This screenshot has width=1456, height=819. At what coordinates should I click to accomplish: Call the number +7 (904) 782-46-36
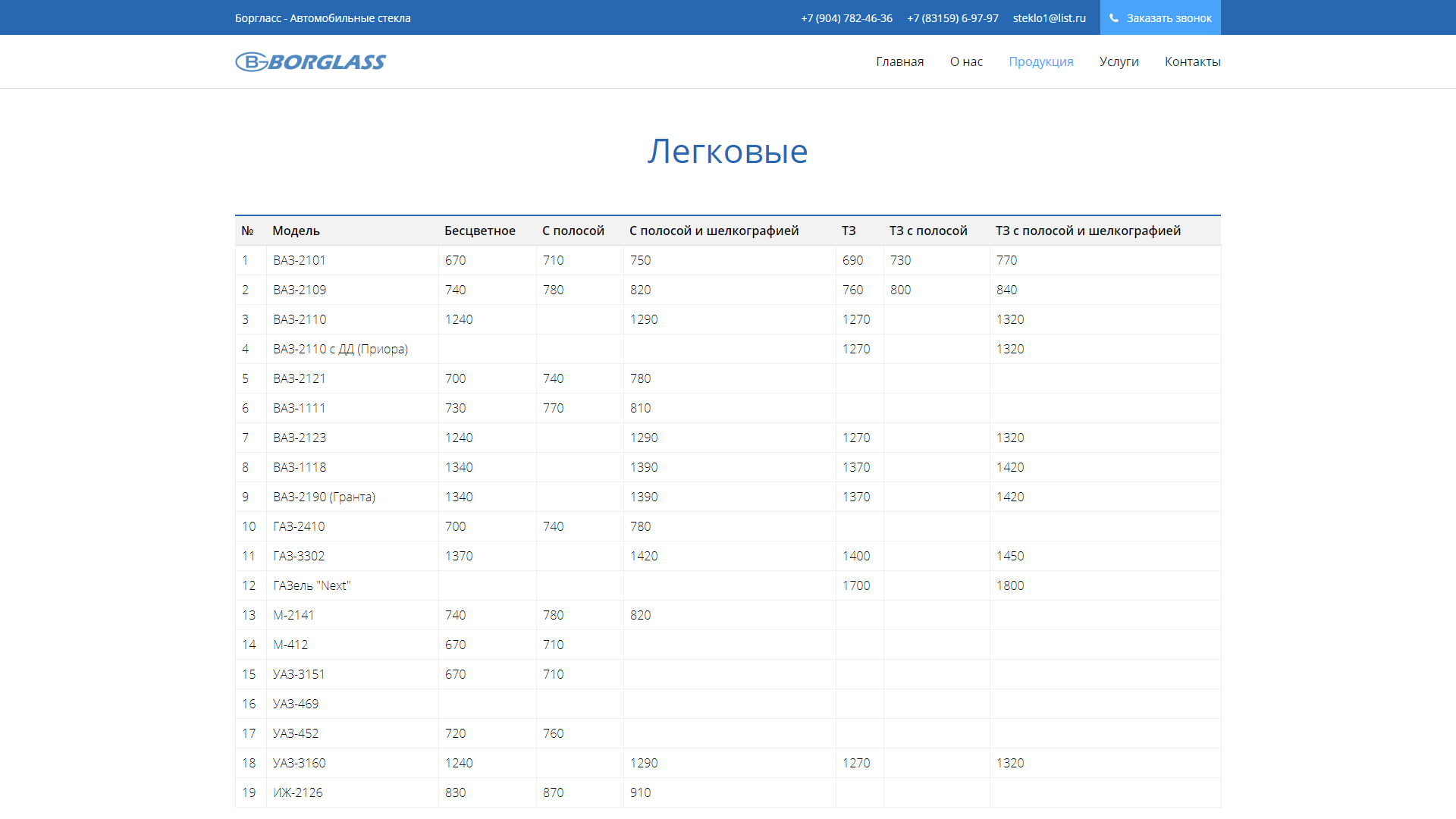click(x=846, y=18)
